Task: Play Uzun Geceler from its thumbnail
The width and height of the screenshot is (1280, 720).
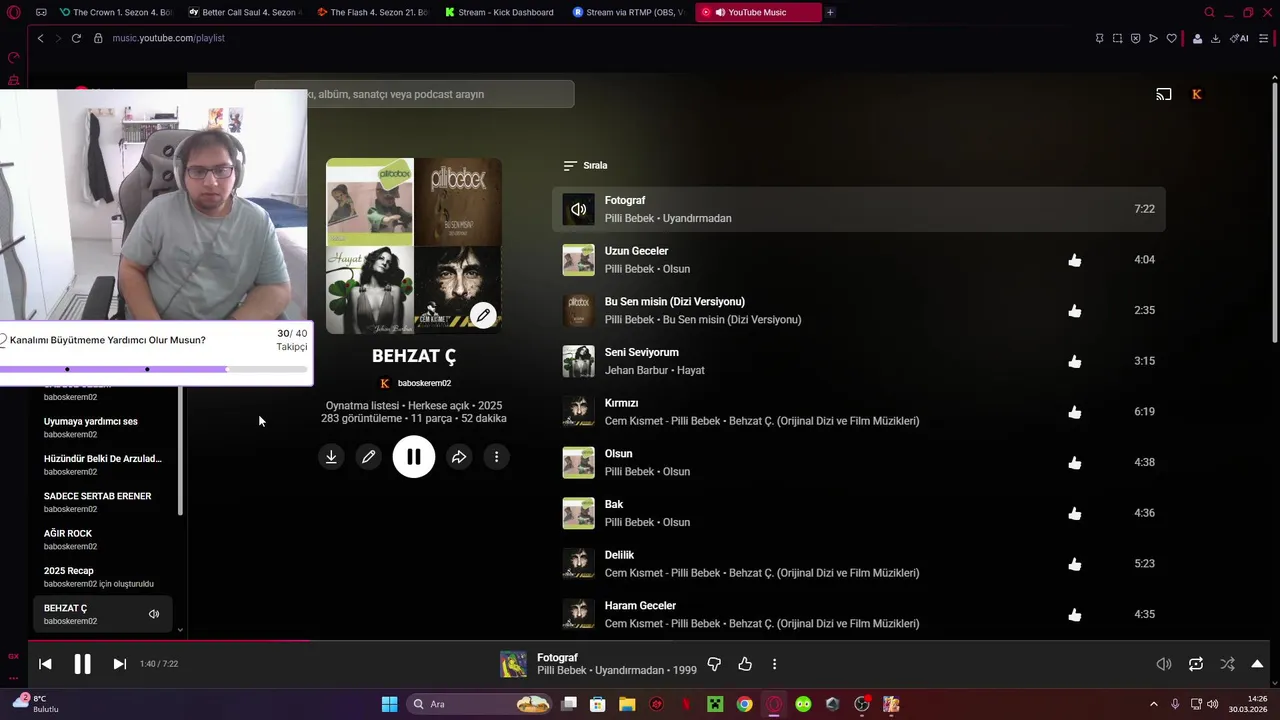Action: [x=578, y=260]
